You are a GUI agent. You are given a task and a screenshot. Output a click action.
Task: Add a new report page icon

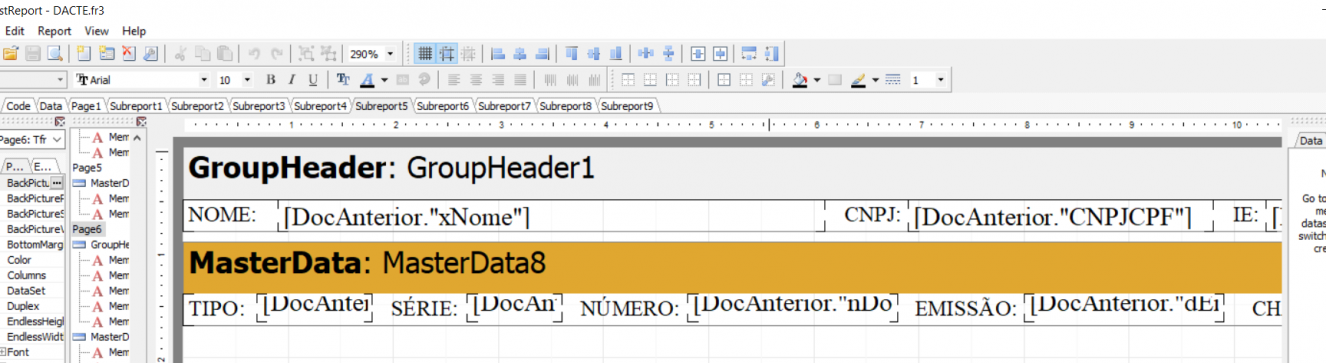click(x=84, y=54)
